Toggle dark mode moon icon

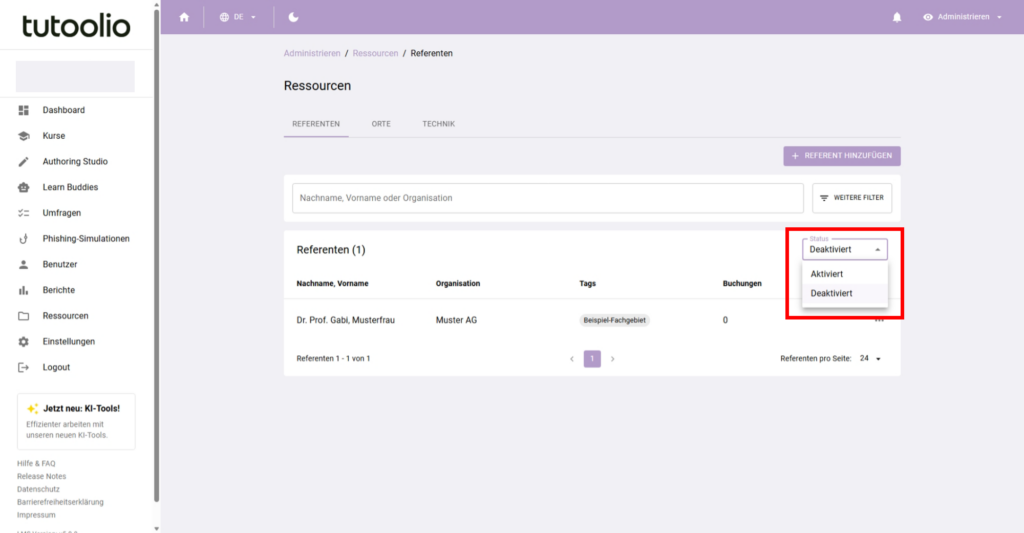[x=293, y=17]
